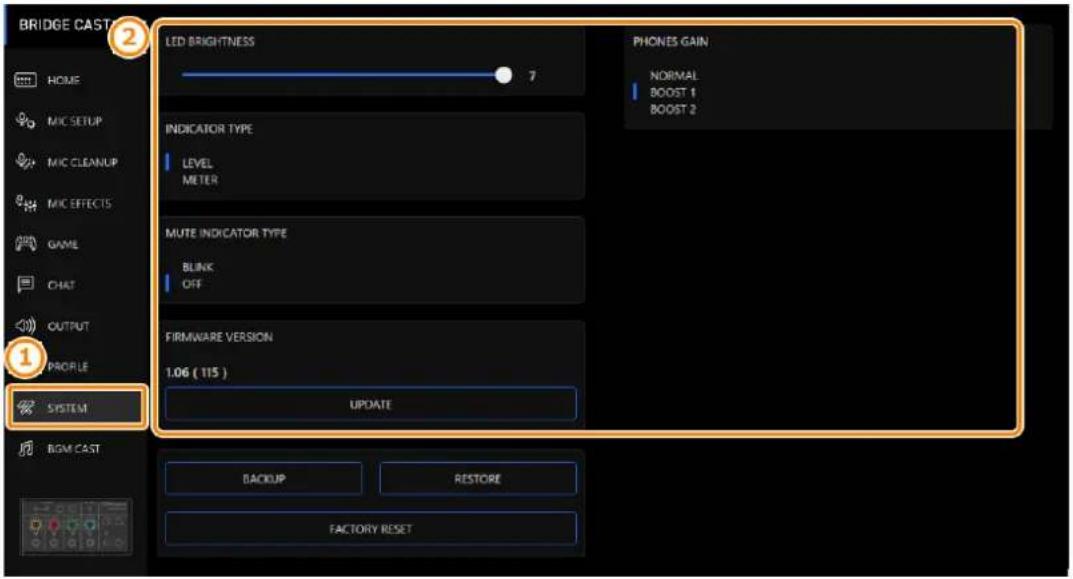Click the GAME controller icon
1073x579 pixels.
click(25, 244)
